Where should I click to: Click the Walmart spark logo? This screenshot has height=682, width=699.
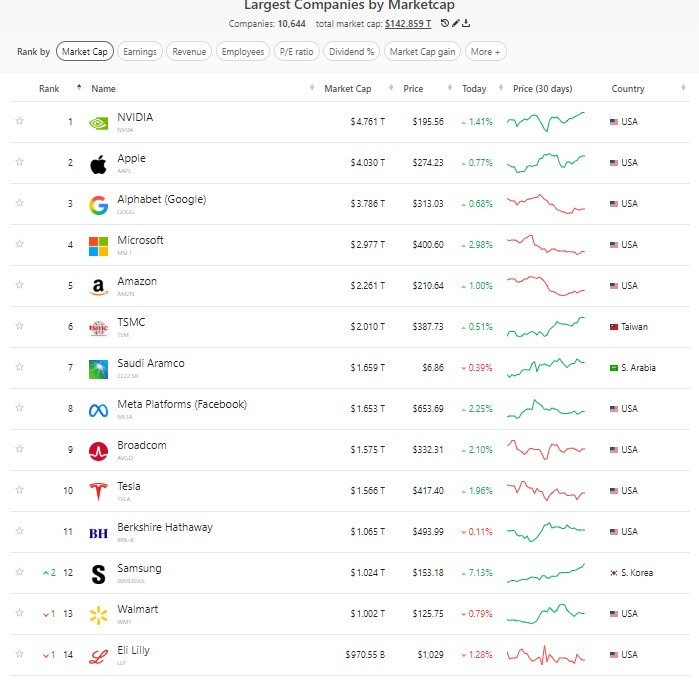click(98, 614)
